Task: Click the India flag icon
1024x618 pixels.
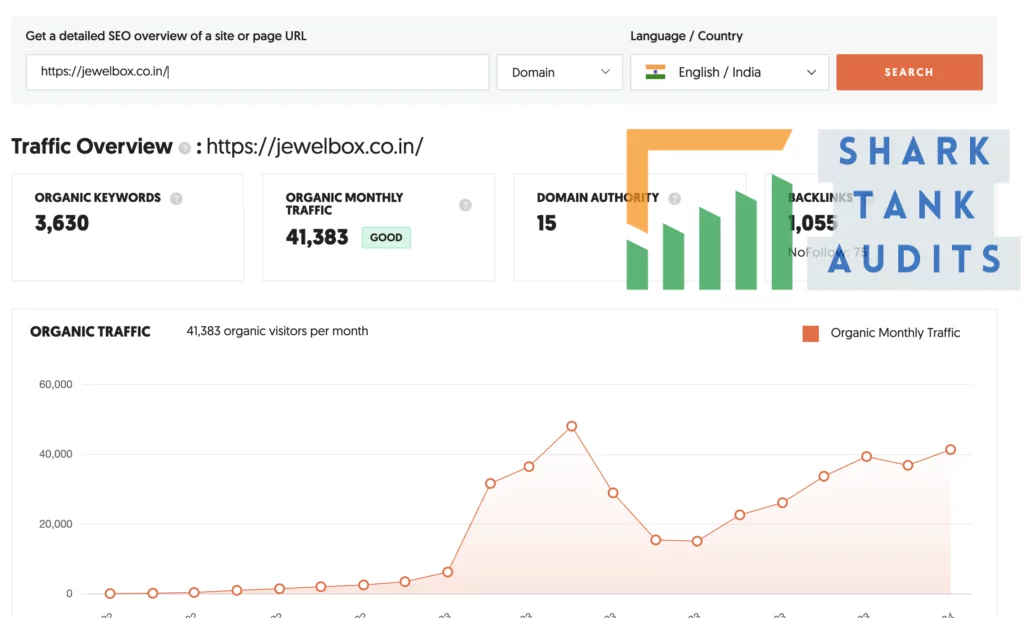Action: pyautogui.click(x=655, y=72)
